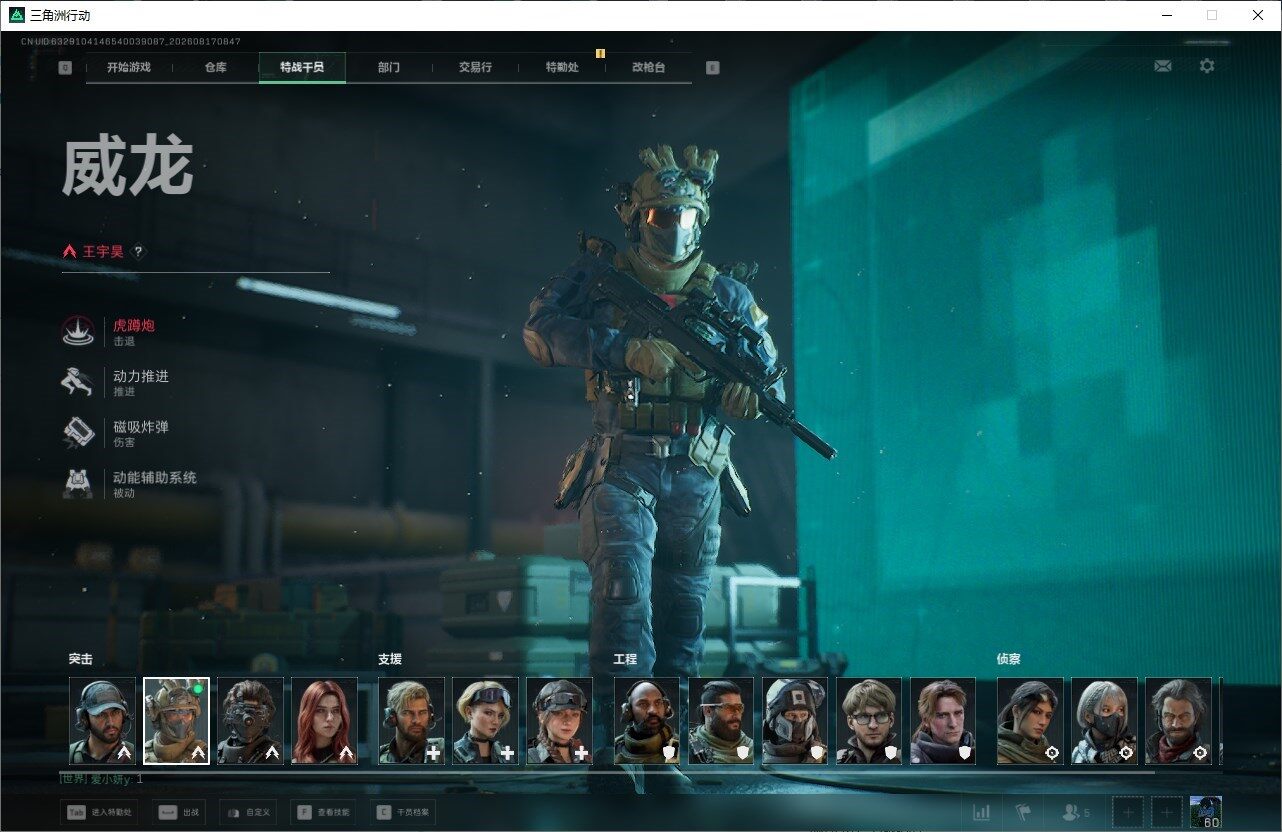The image size is (1282, 832).
Task: Click the CN UID text string
Action: (131, 42)
